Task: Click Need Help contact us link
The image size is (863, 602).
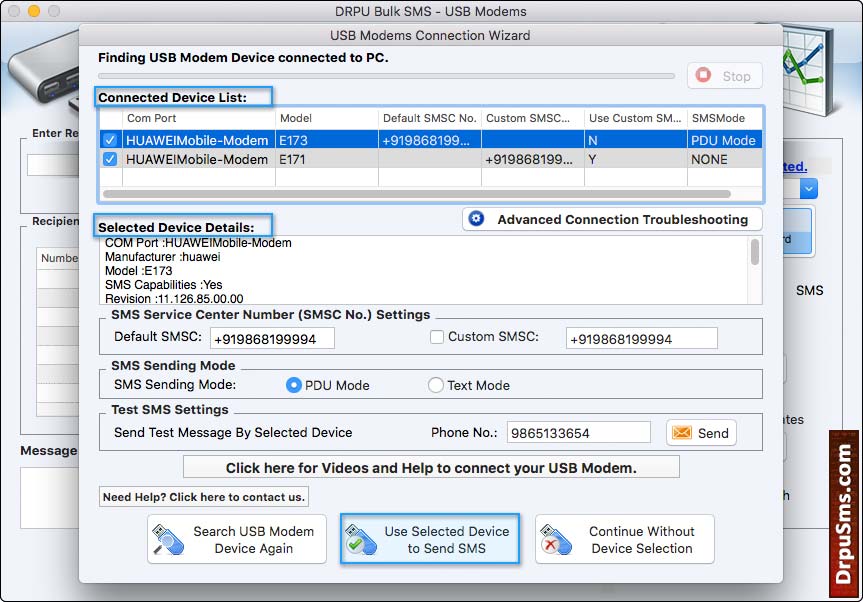Action: coord(204,497)
